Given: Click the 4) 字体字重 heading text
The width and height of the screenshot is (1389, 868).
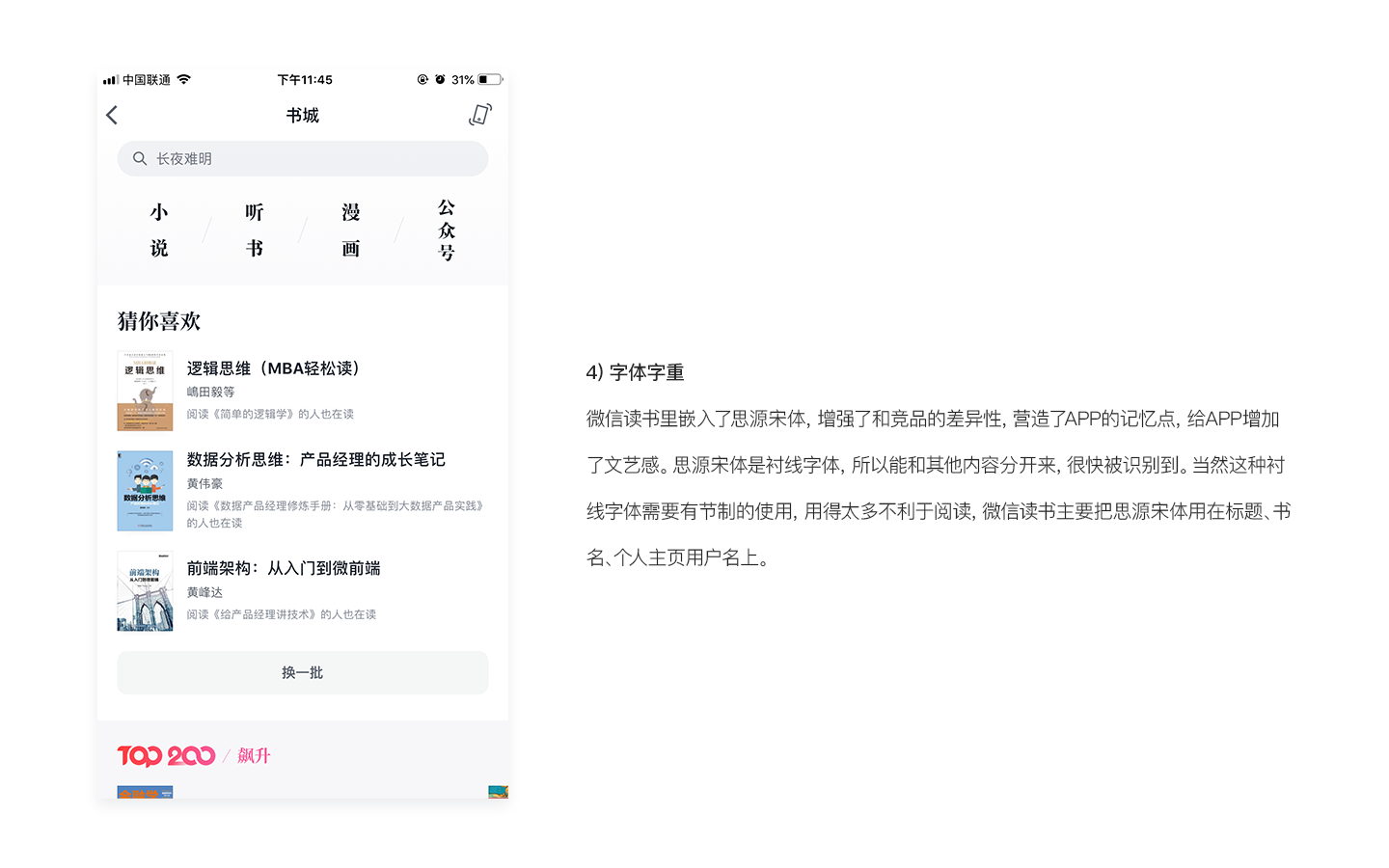Looking at the screenshot, I should point(635,372).
